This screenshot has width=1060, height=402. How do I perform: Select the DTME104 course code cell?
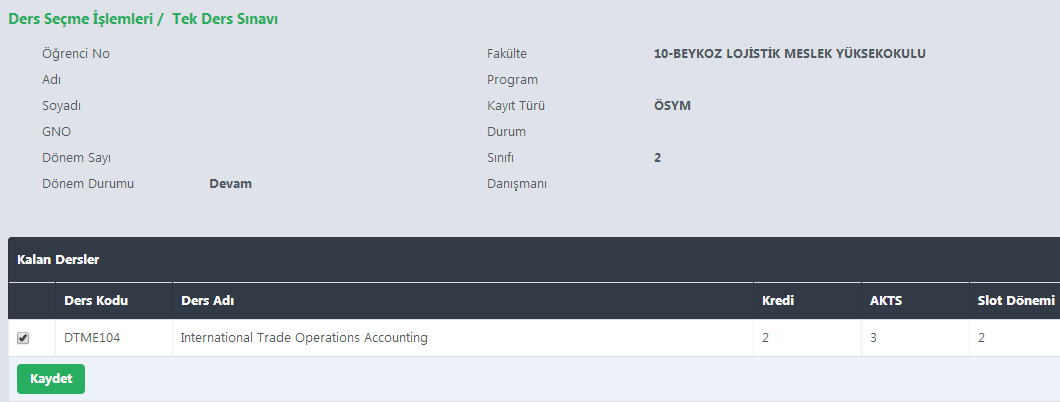[92, 338]
